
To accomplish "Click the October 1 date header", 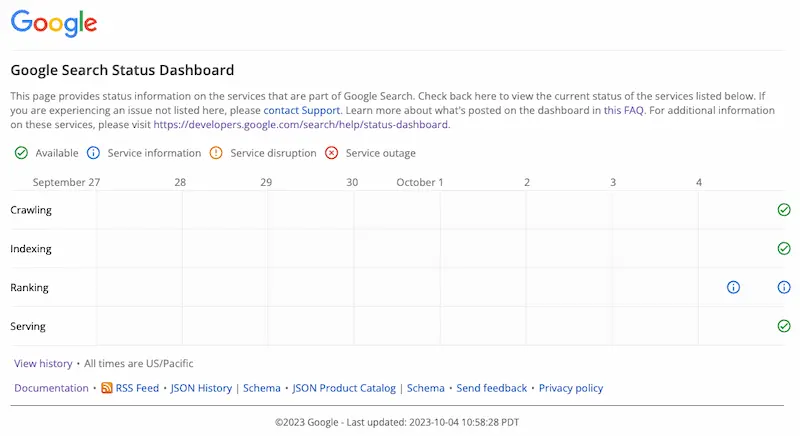I will [x=420, y=182].
